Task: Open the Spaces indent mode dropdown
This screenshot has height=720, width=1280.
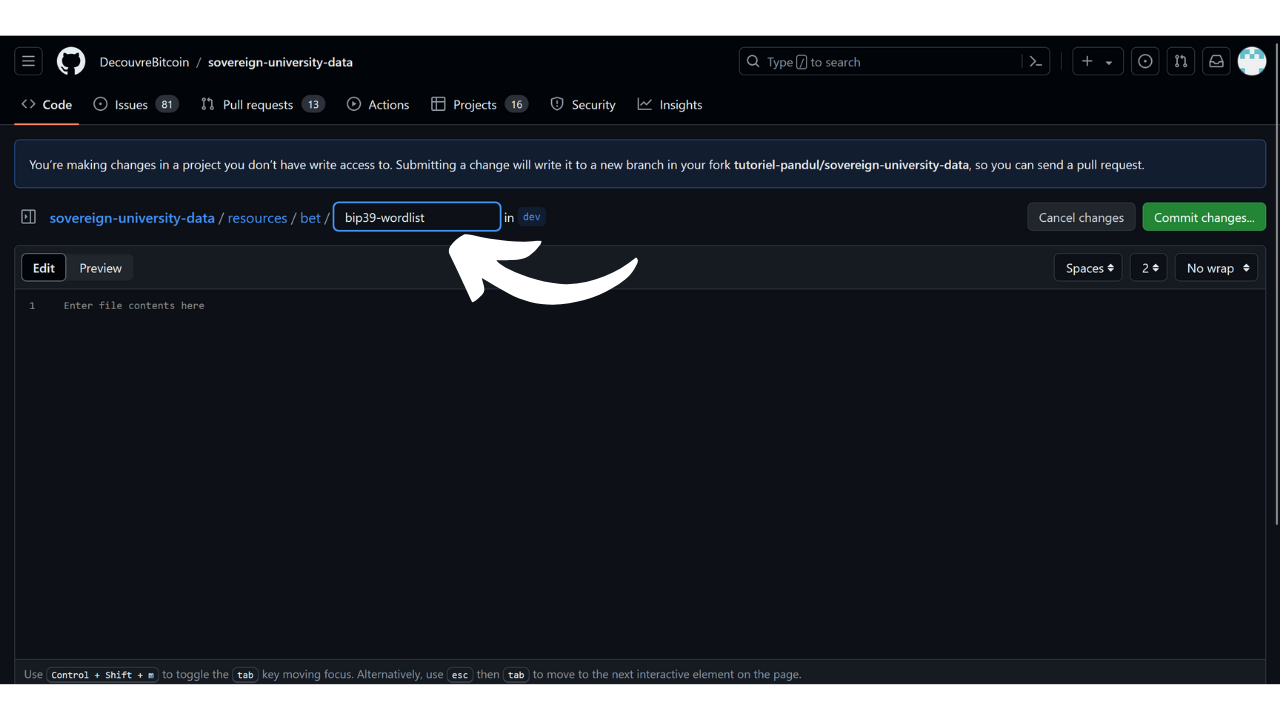Action: tap(1088, 268)
